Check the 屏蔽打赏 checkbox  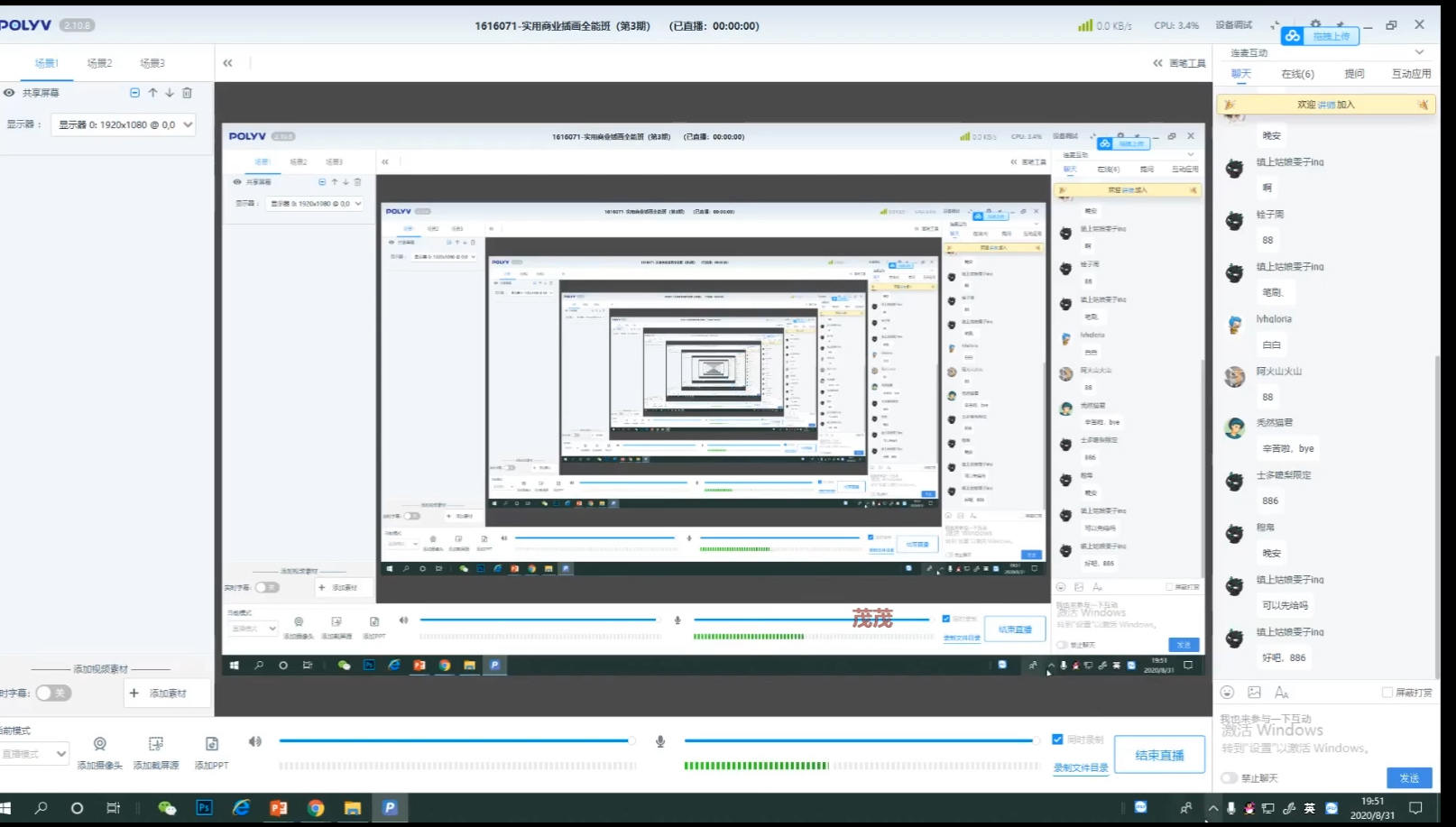1387,693
